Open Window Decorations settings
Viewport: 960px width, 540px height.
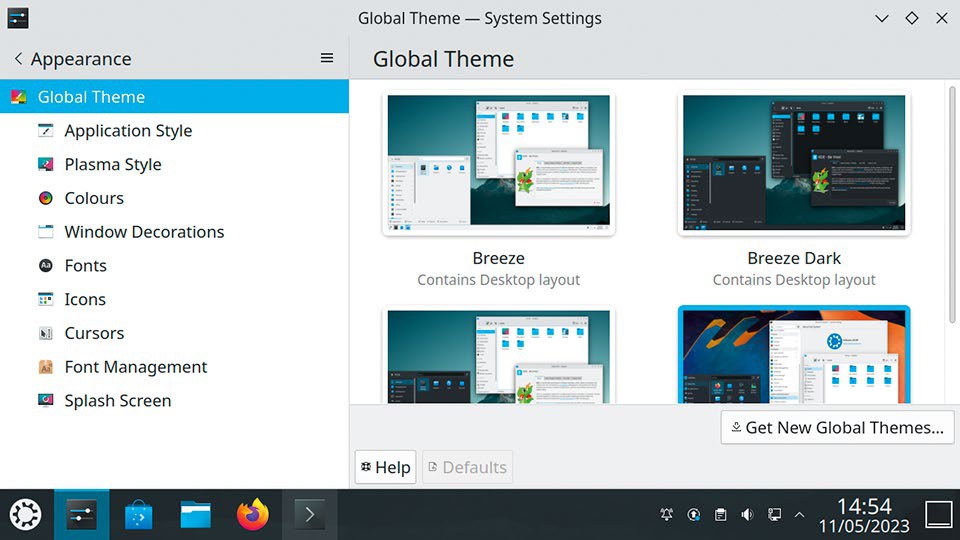coord(174,231)
